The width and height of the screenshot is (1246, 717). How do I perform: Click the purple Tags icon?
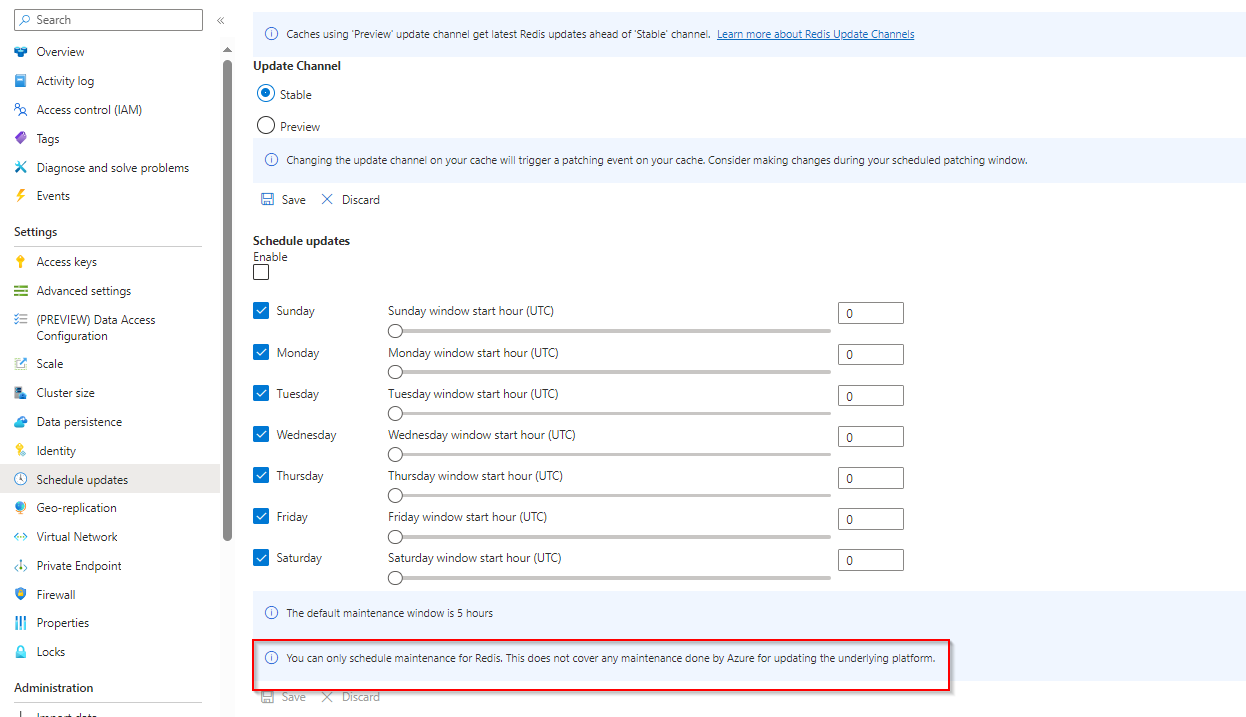click(x=20, y=139)
